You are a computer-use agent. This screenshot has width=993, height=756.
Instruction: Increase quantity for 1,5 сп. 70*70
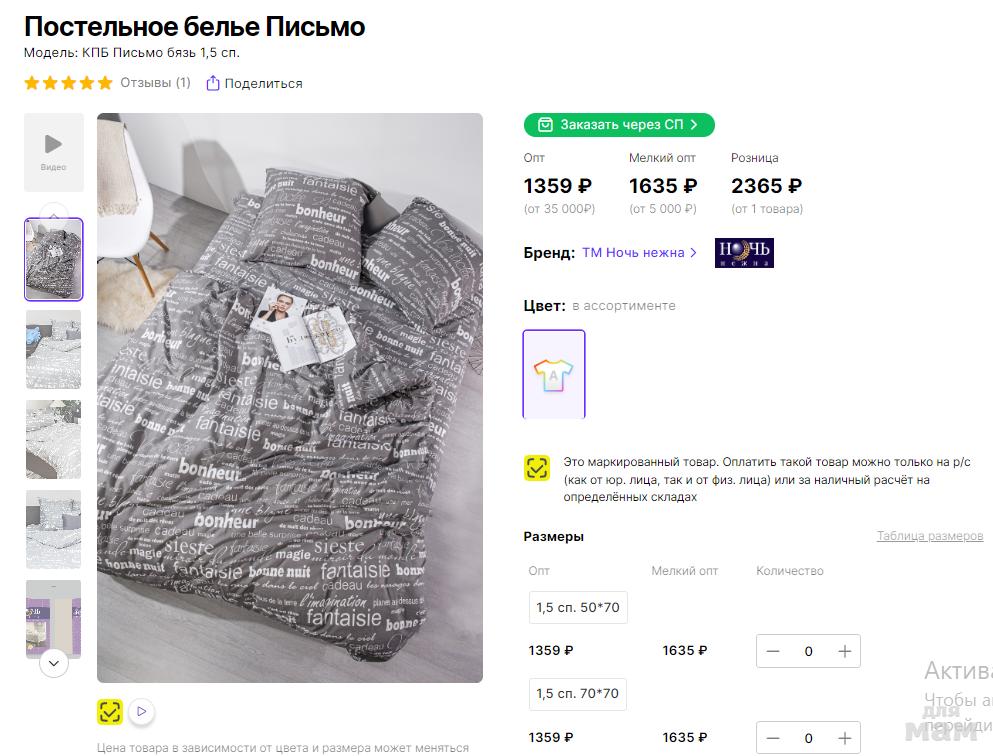845,738
